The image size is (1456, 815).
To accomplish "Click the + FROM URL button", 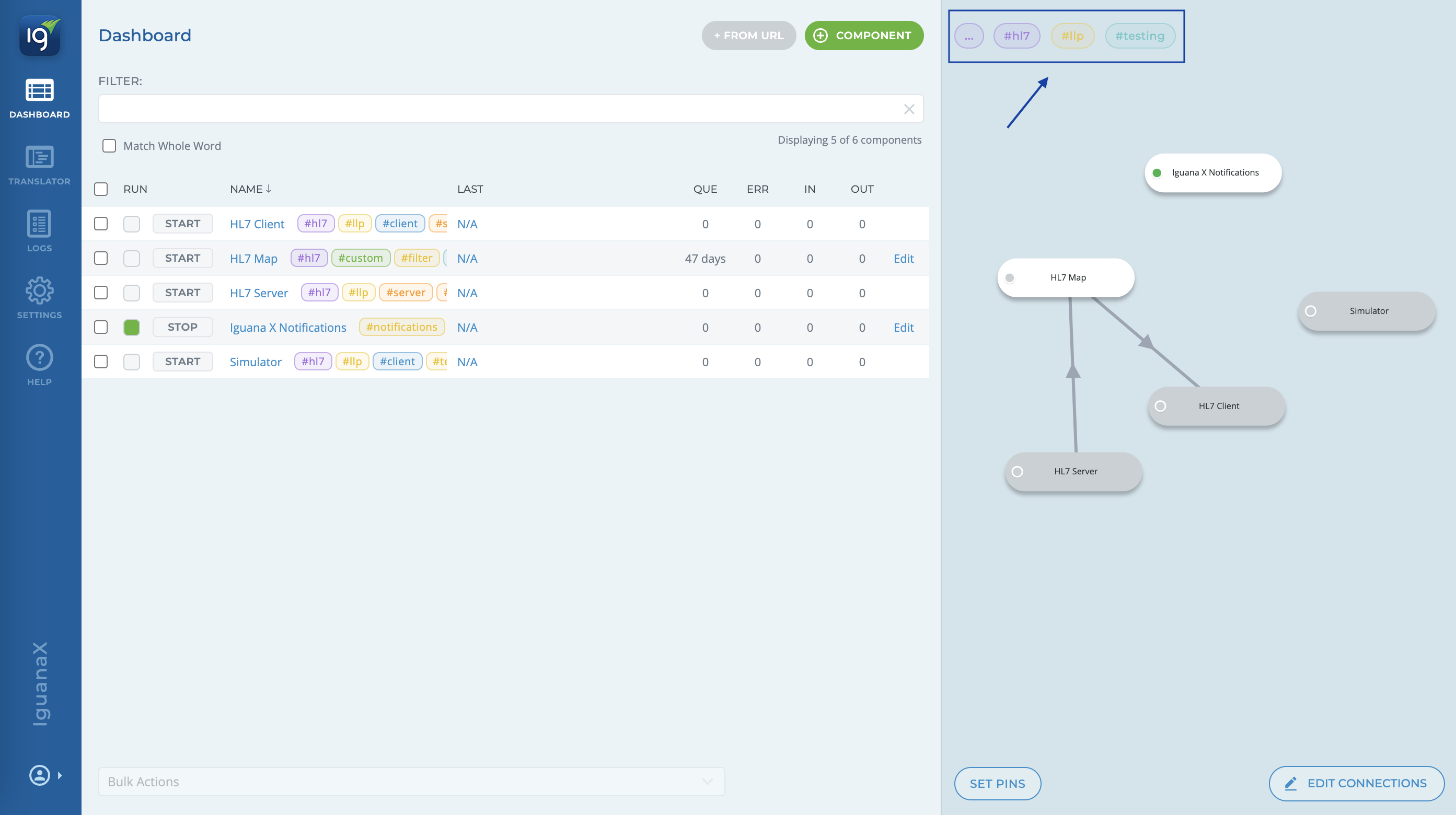I will 749,36.
